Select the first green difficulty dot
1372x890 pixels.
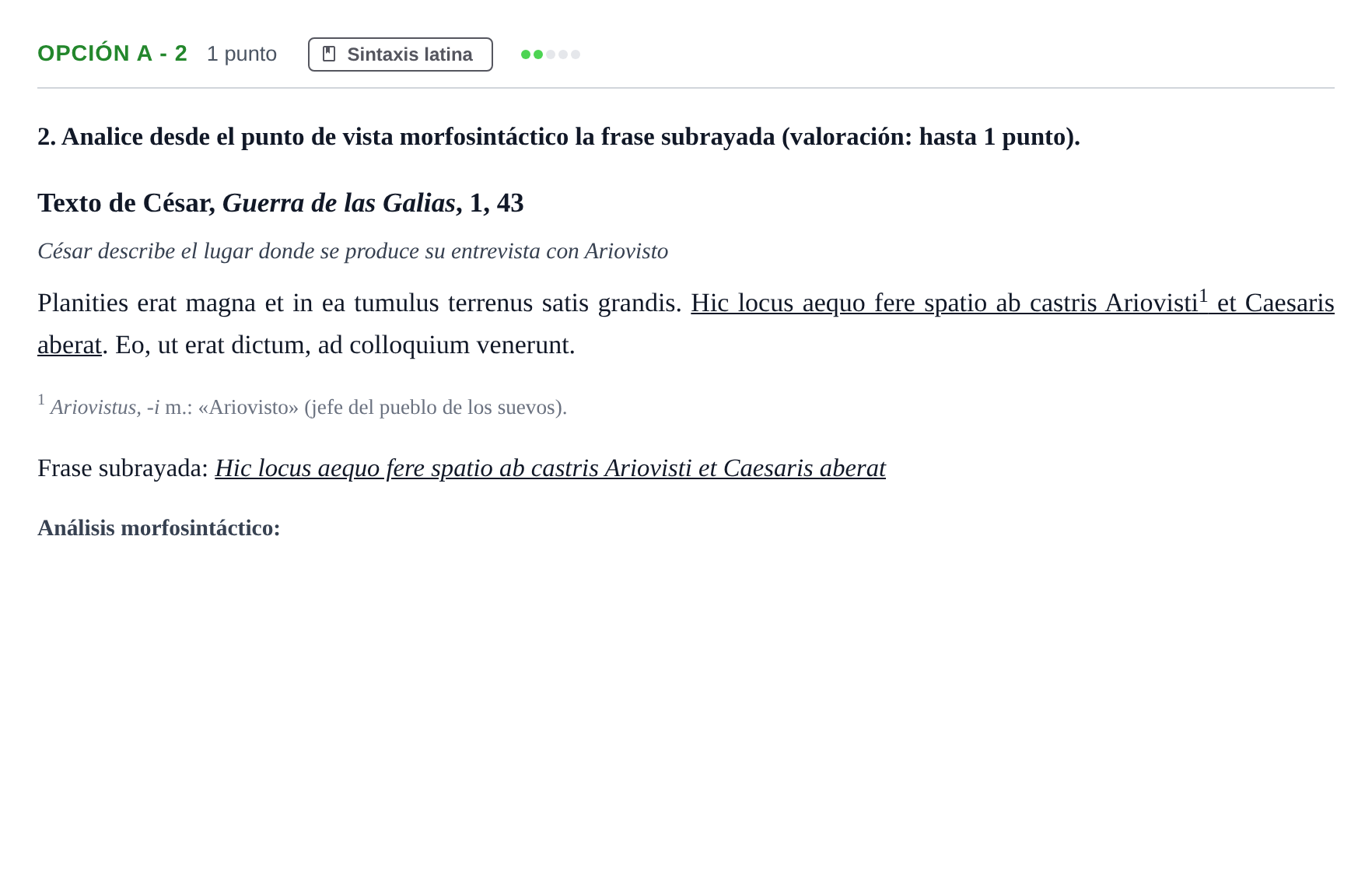click(526, 54)
